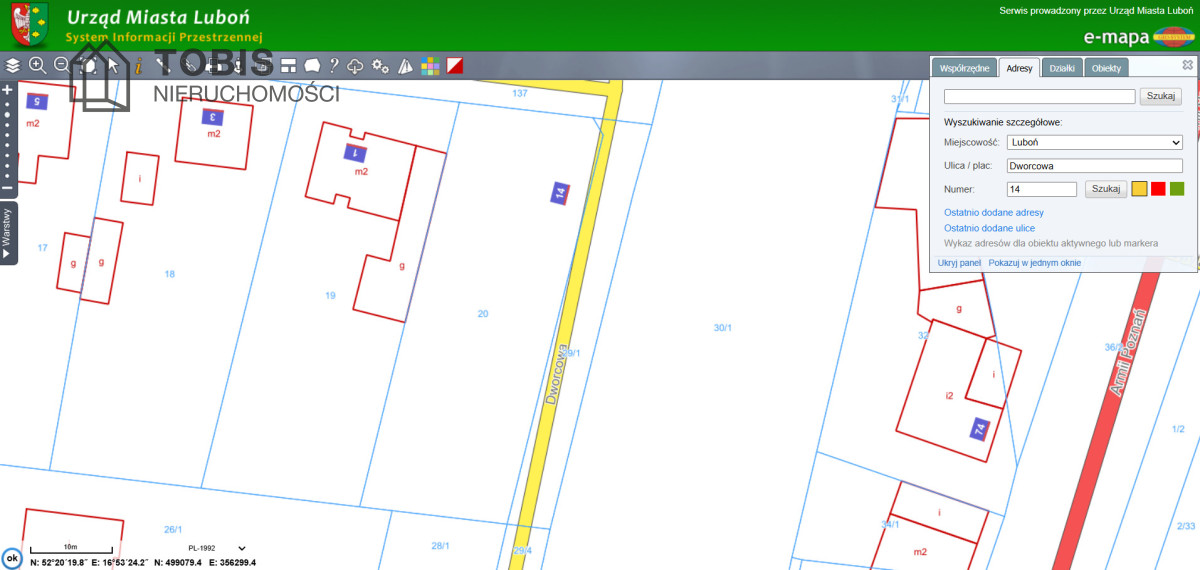Click the colorful grid palette icon
Screen dimensions: 1200x570
430,66
